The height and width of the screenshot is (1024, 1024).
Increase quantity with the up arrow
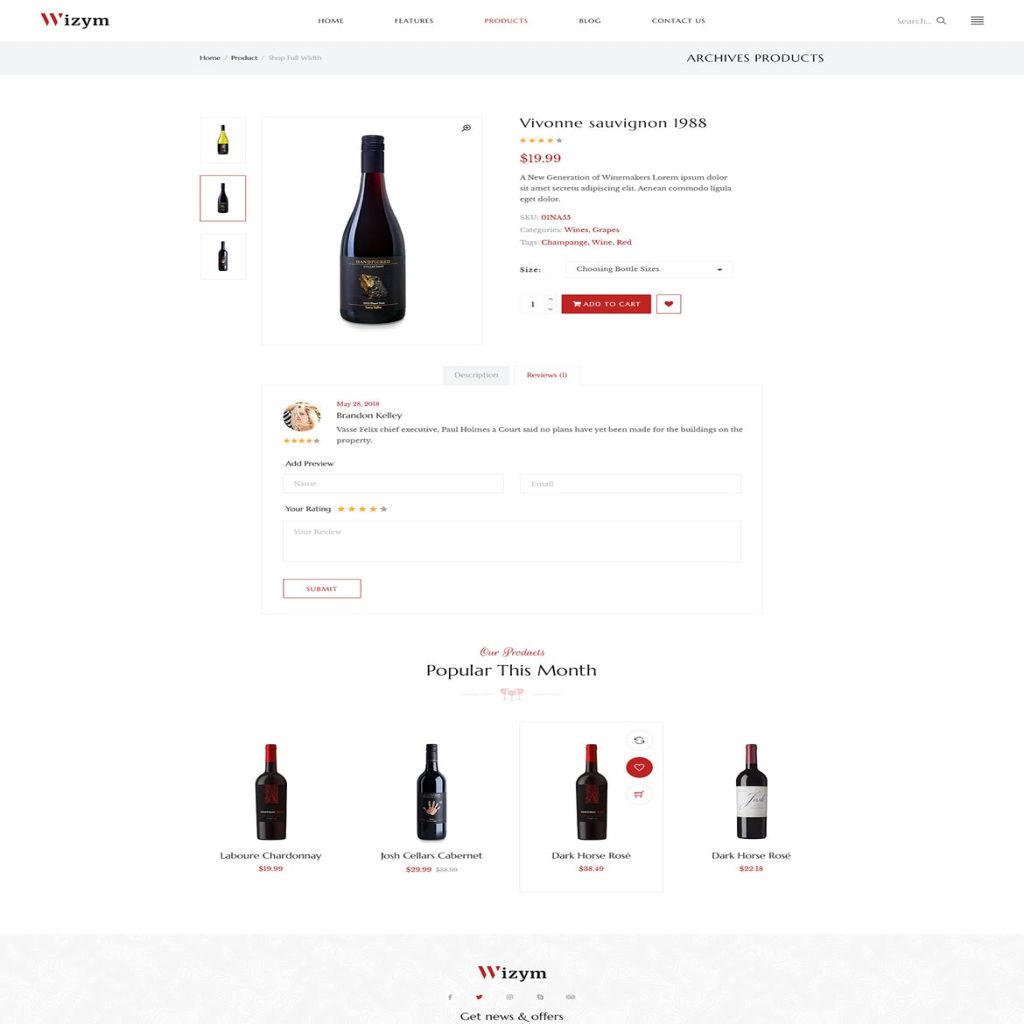[x=551, y=299]
